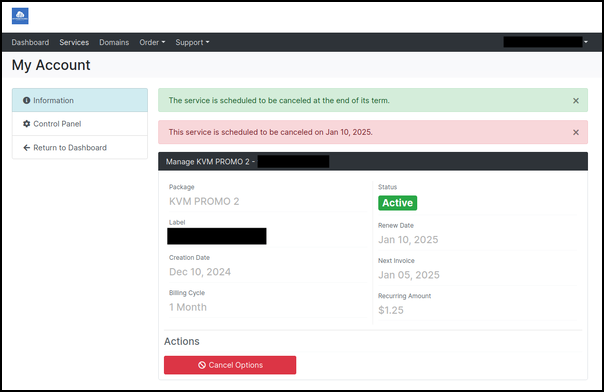This screenshot has width=604, height=392.
Task: Expand the Support dropdown menu
Action: pyautogui.click(x=192, y=42)
